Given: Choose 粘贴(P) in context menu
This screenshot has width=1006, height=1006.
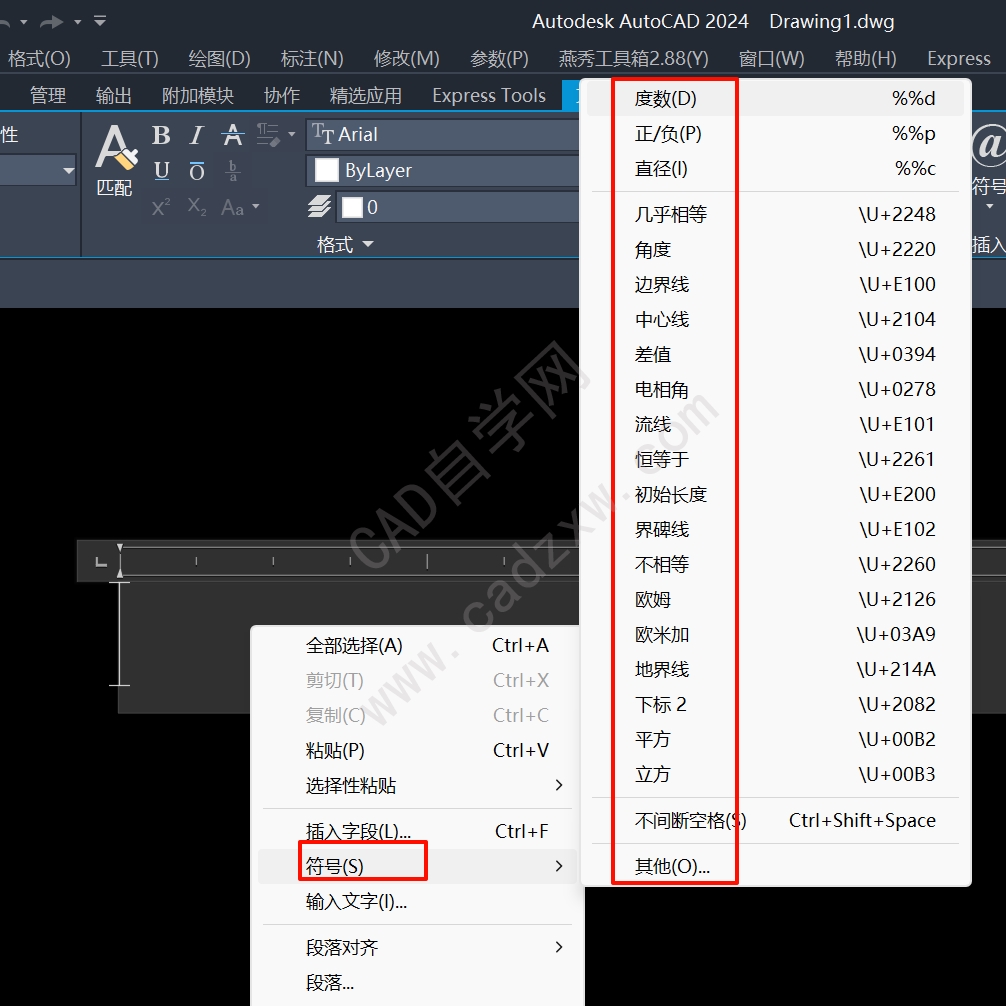Looking at the screenshot, I should pos(417,751).
